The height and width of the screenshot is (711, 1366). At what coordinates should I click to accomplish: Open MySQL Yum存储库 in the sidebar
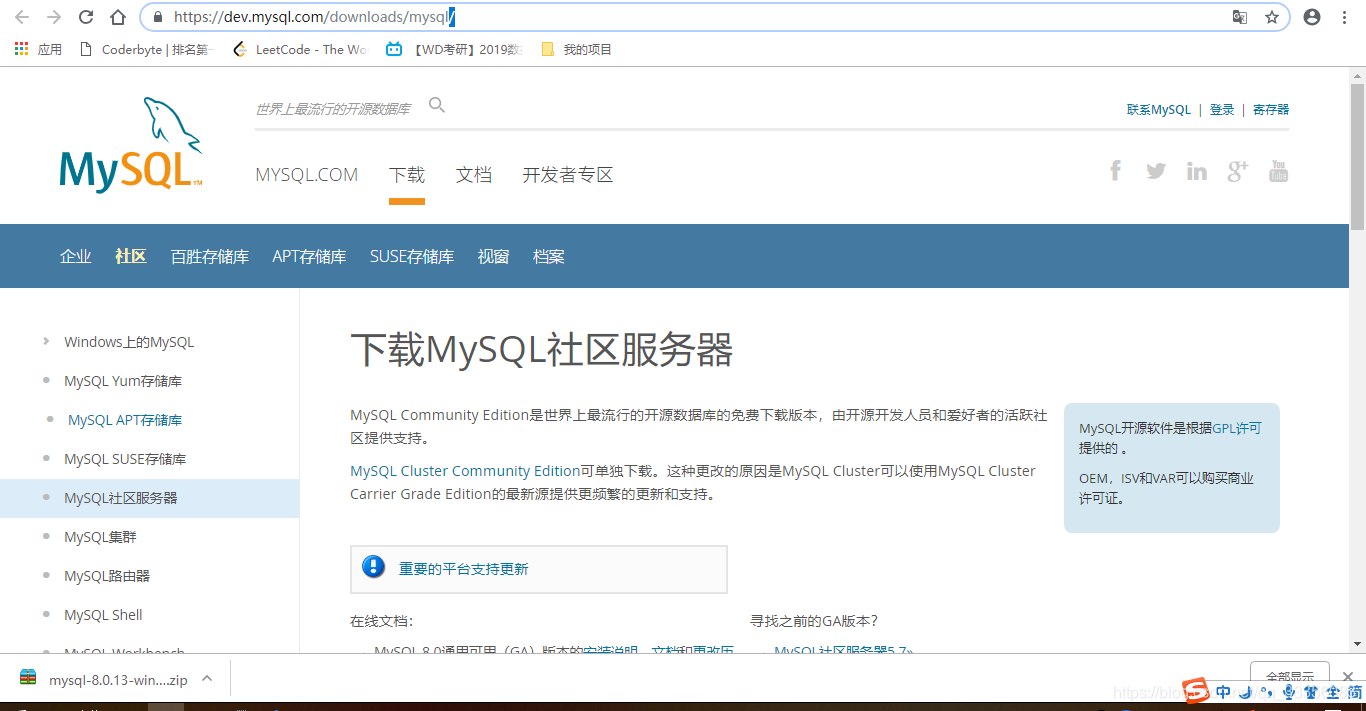123,381
